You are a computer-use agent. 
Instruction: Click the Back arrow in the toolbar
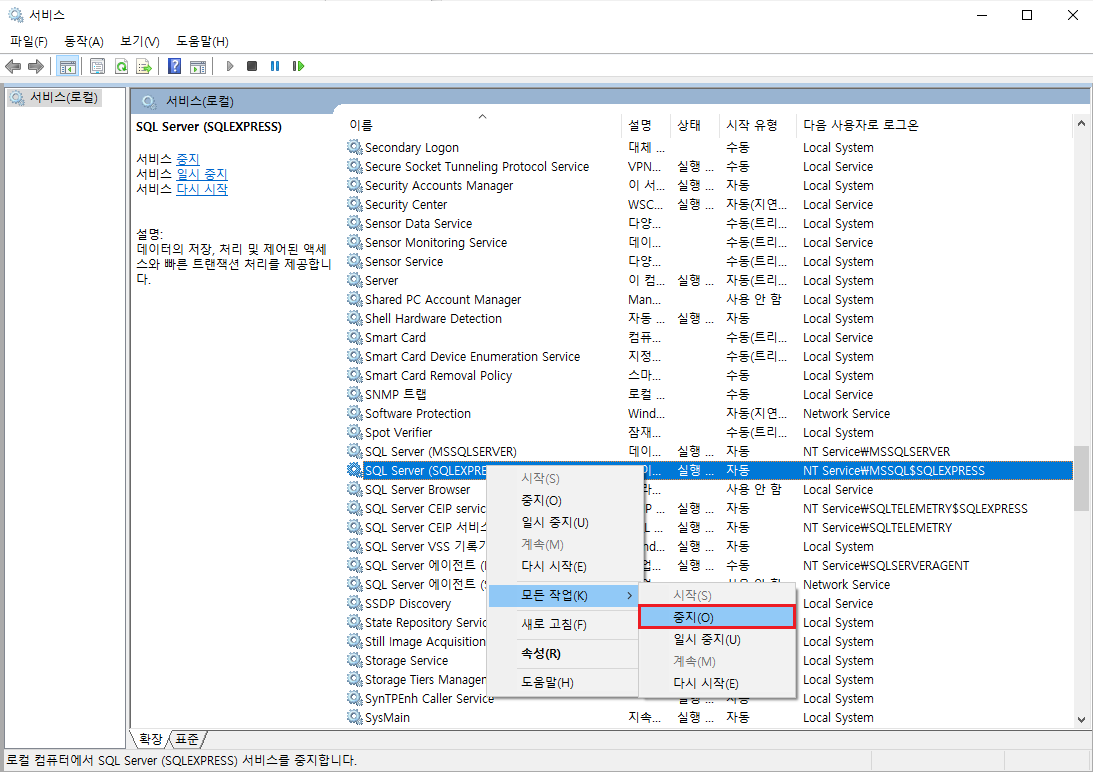[13, 66]
